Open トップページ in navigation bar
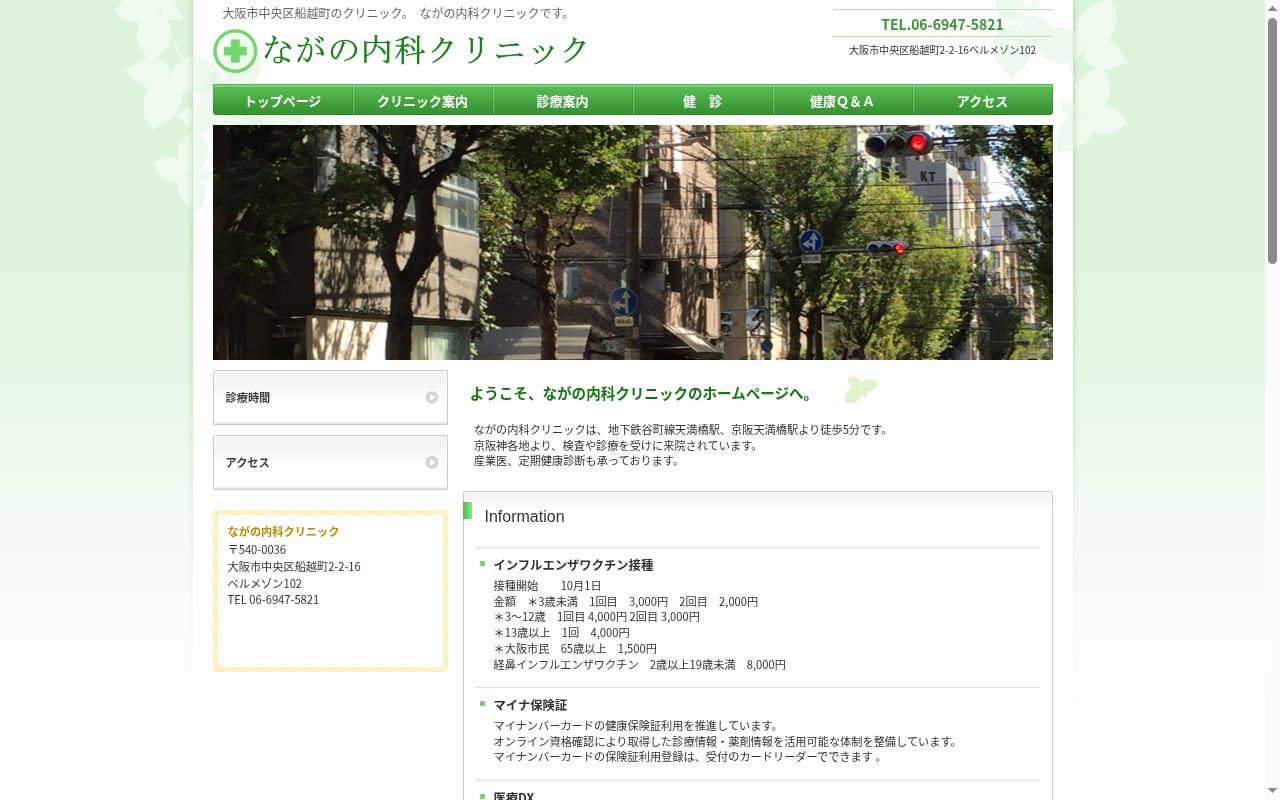Image resolution: width=1280 pixels, height=800 pixels. point(283,100)
